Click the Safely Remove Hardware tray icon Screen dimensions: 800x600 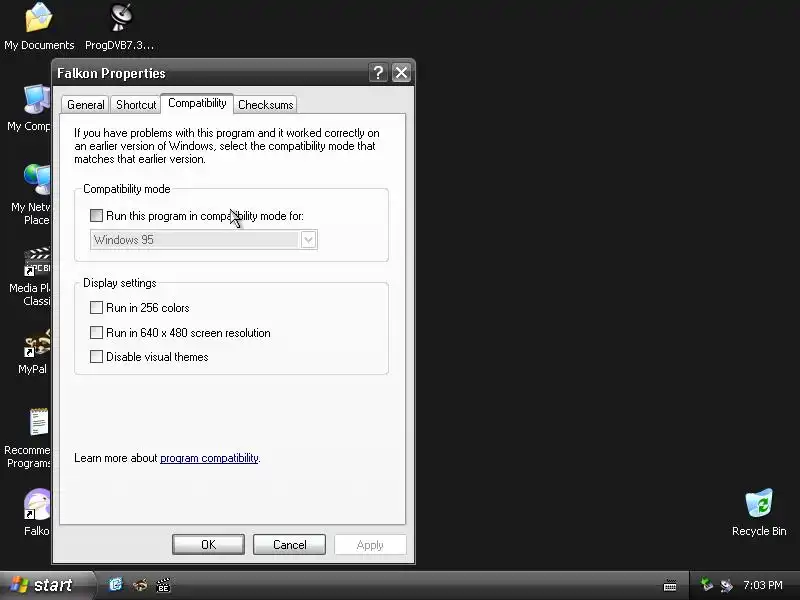tap(706, 584)
